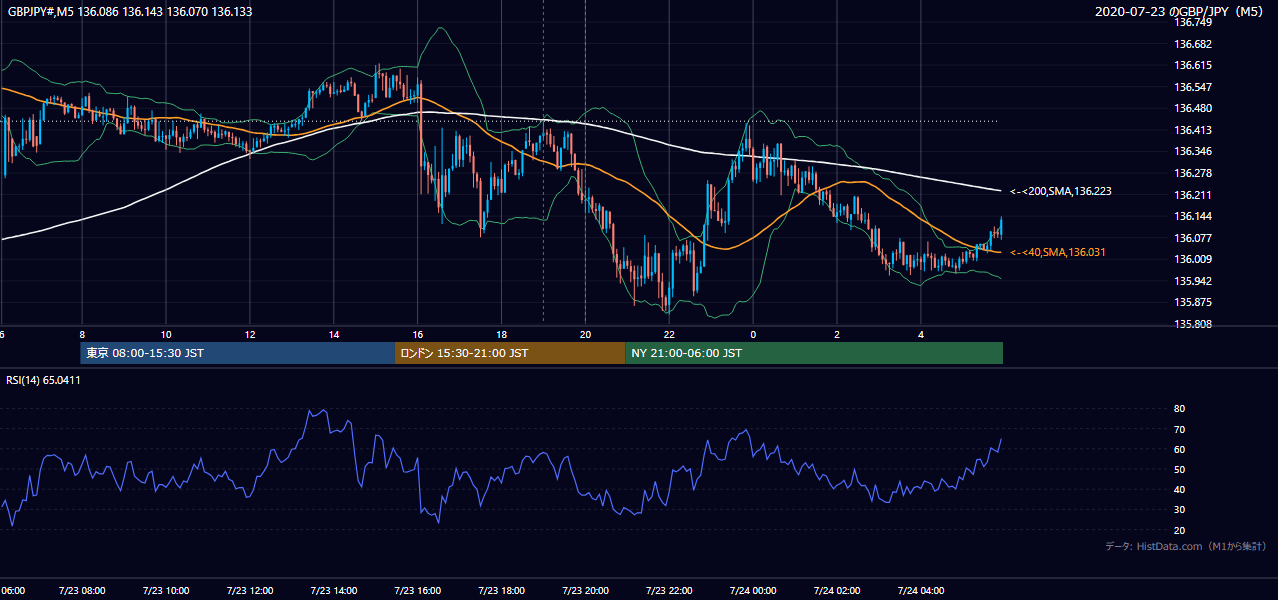The image size is (1278, 600).
Task: Click hour tick 18 under the price chart
Action: (x=502, y=335)
